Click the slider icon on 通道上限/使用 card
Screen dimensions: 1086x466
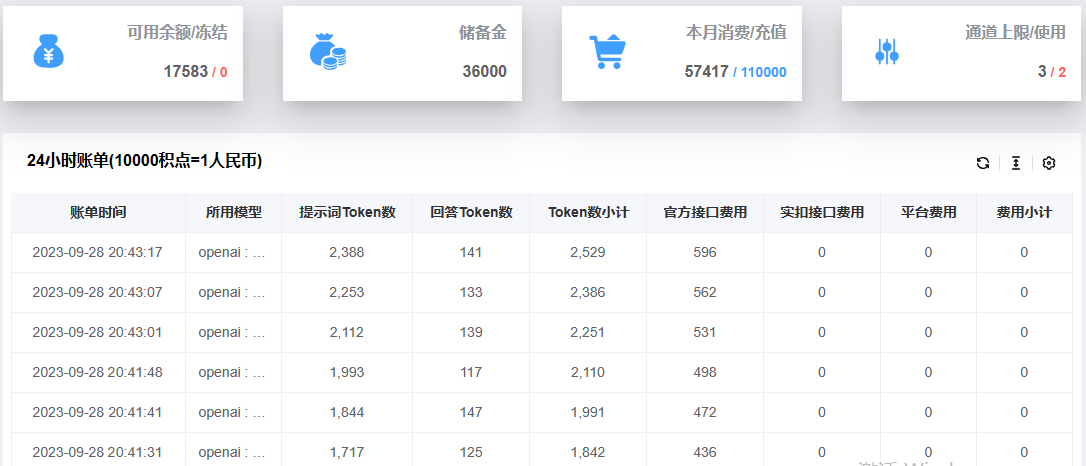coord(887,51)
